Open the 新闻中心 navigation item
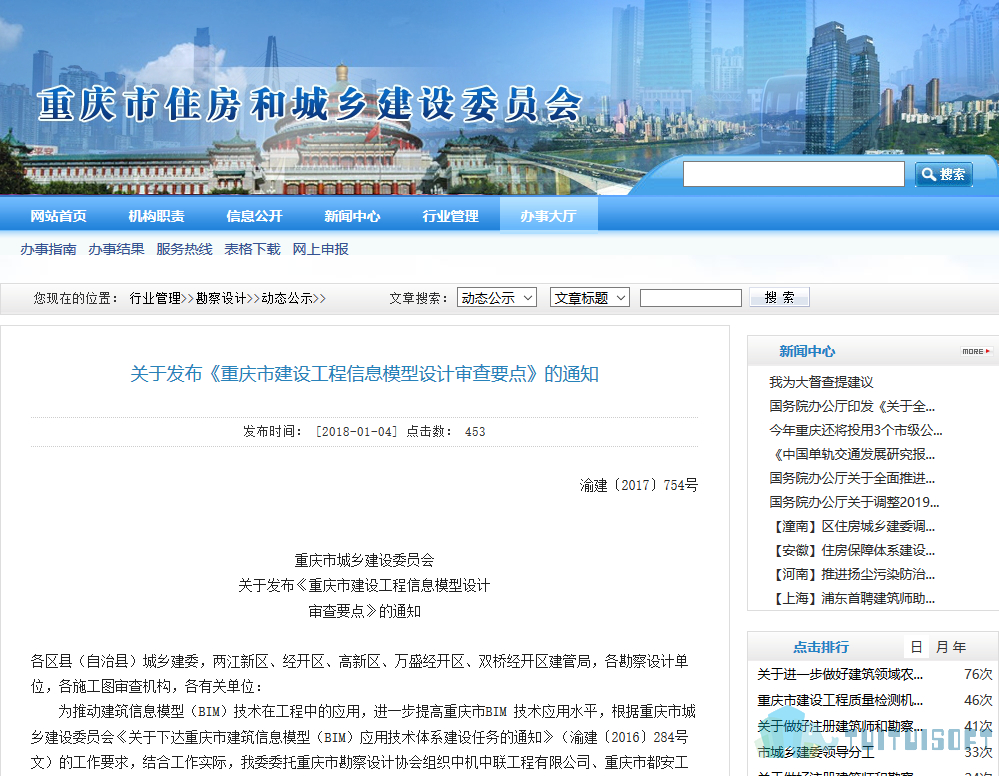Image resolution: width=999 pixels, height=776 pixels. point(352,216)
